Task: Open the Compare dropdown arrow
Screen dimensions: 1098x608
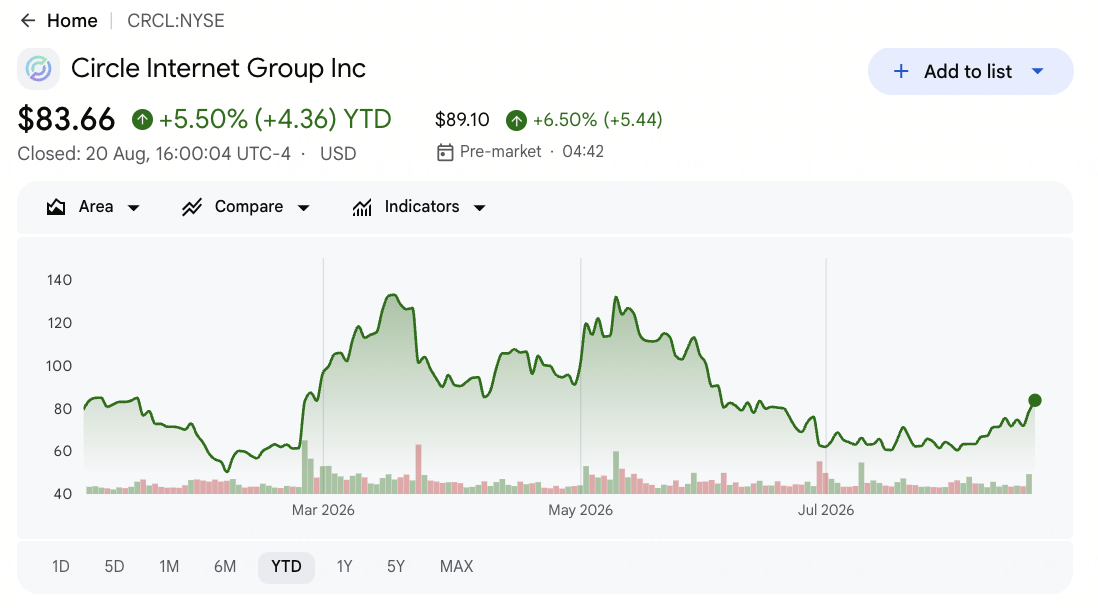Action: pyautogui.click(x=304, y=208)
